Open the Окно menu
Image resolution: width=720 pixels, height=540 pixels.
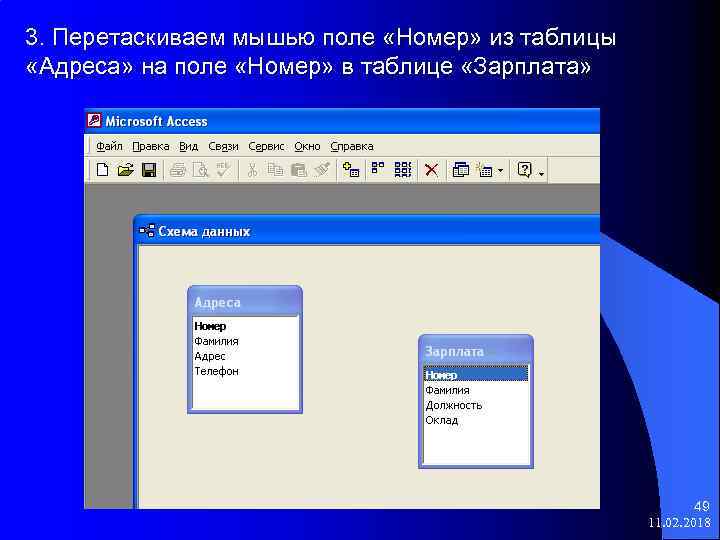307,146
